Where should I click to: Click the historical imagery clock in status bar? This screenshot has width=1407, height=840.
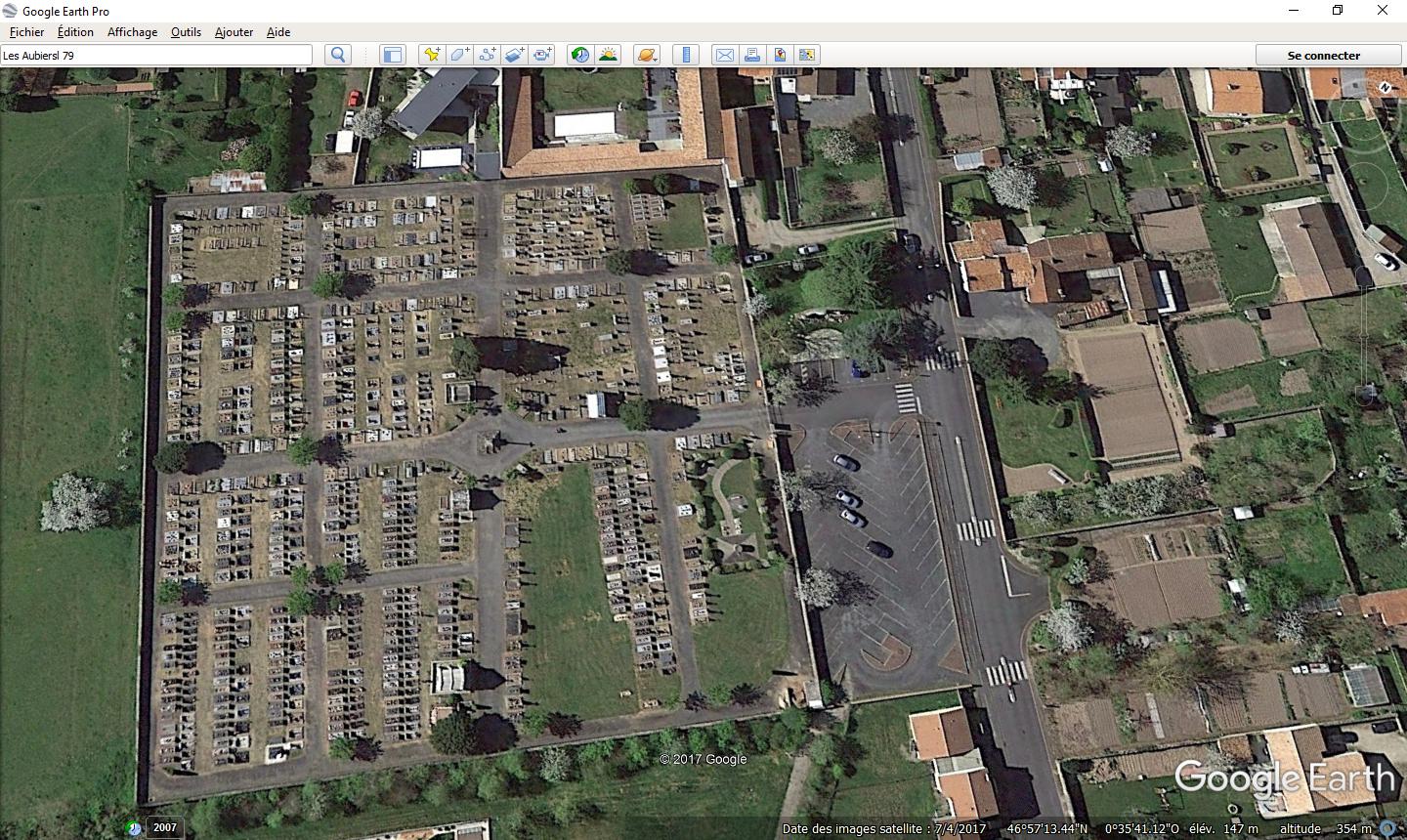point(134,828)
